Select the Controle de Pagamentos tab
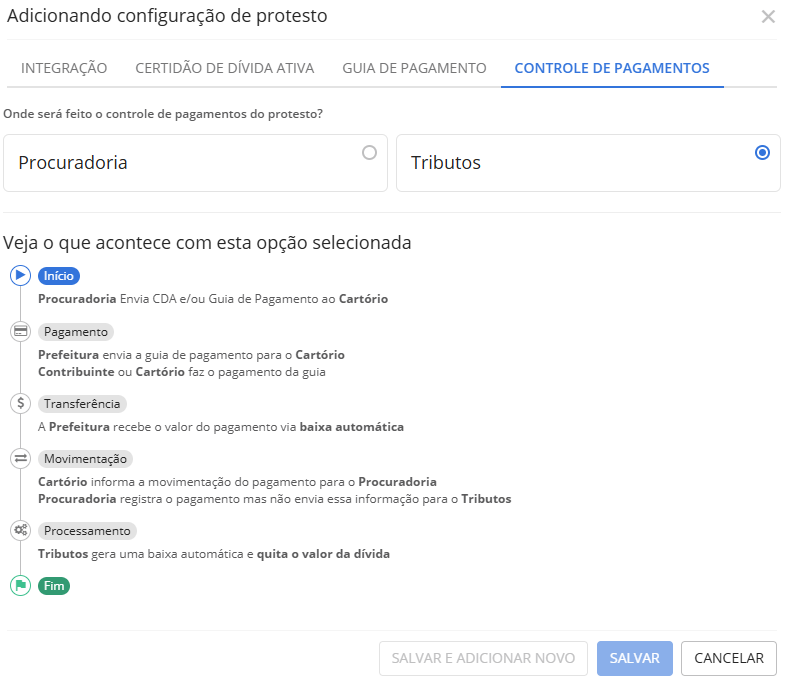 click(612, 68)
